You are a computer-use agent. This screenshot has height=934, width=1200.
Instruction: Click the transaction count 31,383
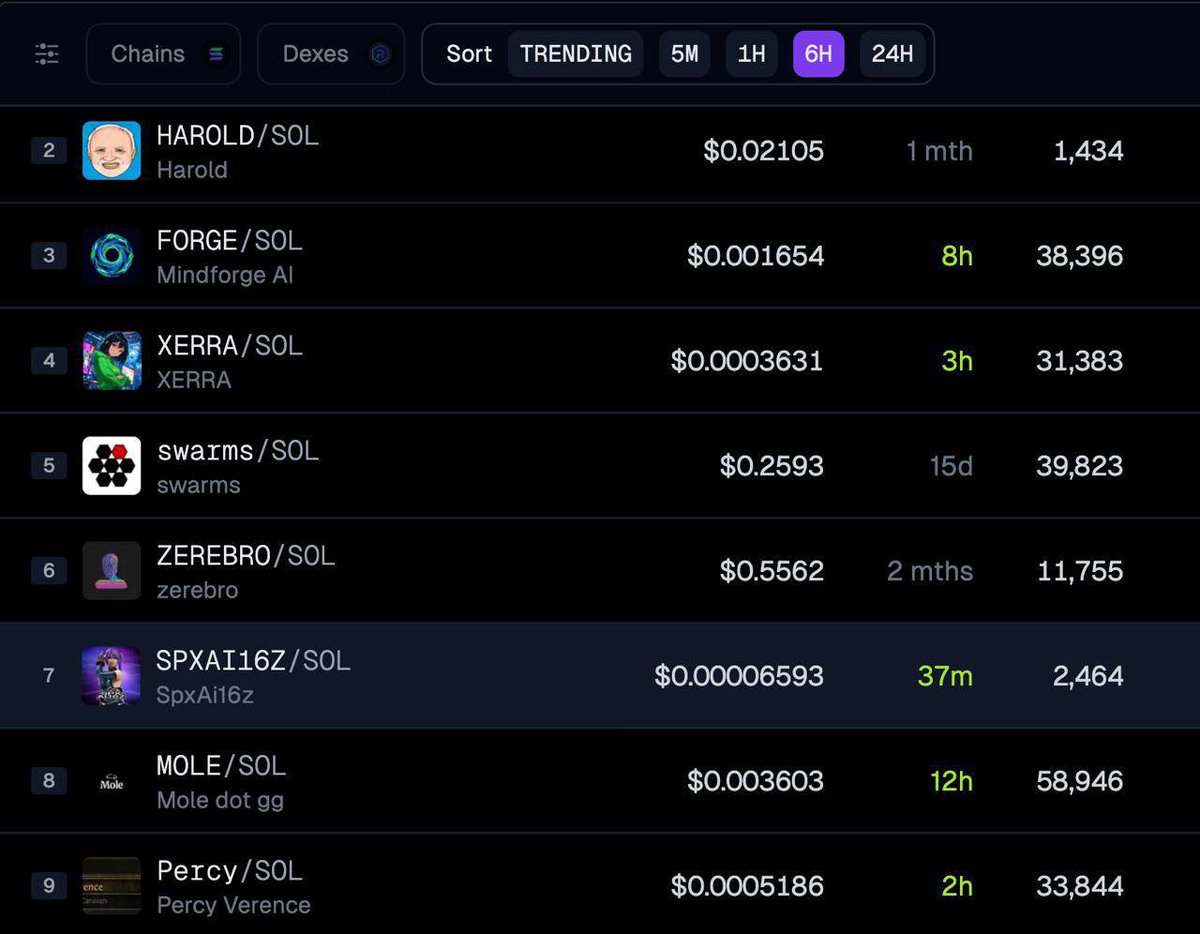(x=1080, y=361)
